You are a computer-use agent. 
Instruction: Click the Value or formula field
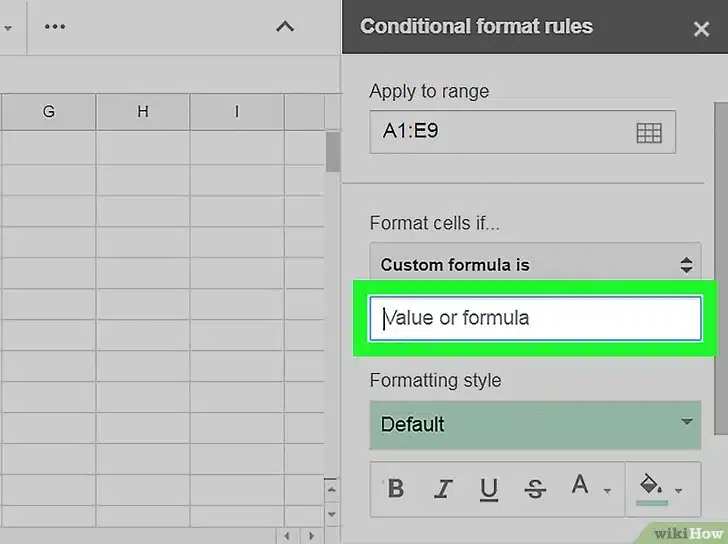coord(536,319)
